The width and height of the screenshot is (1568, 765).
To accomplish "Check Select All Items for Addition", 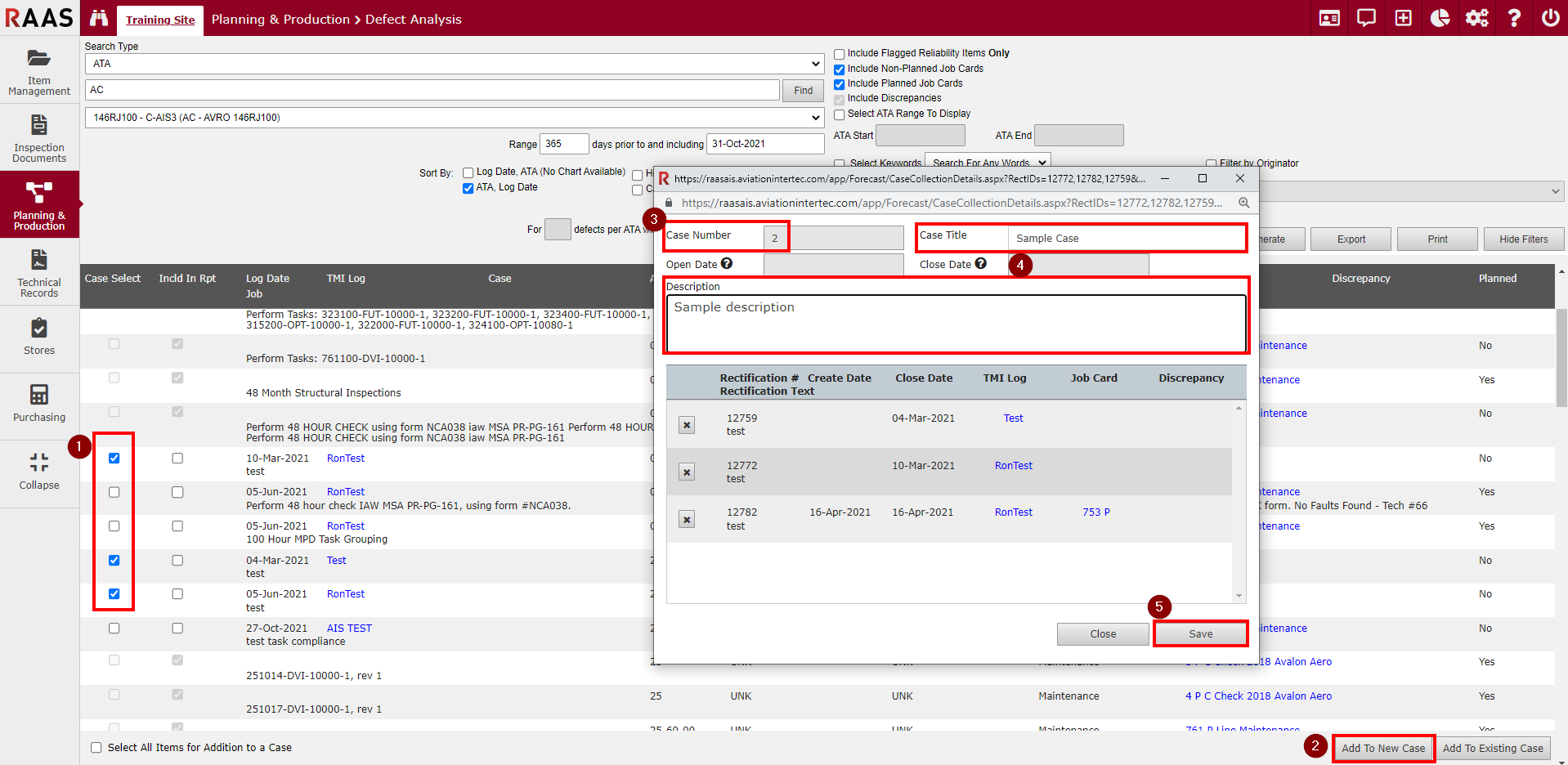I will click(96, 748).
